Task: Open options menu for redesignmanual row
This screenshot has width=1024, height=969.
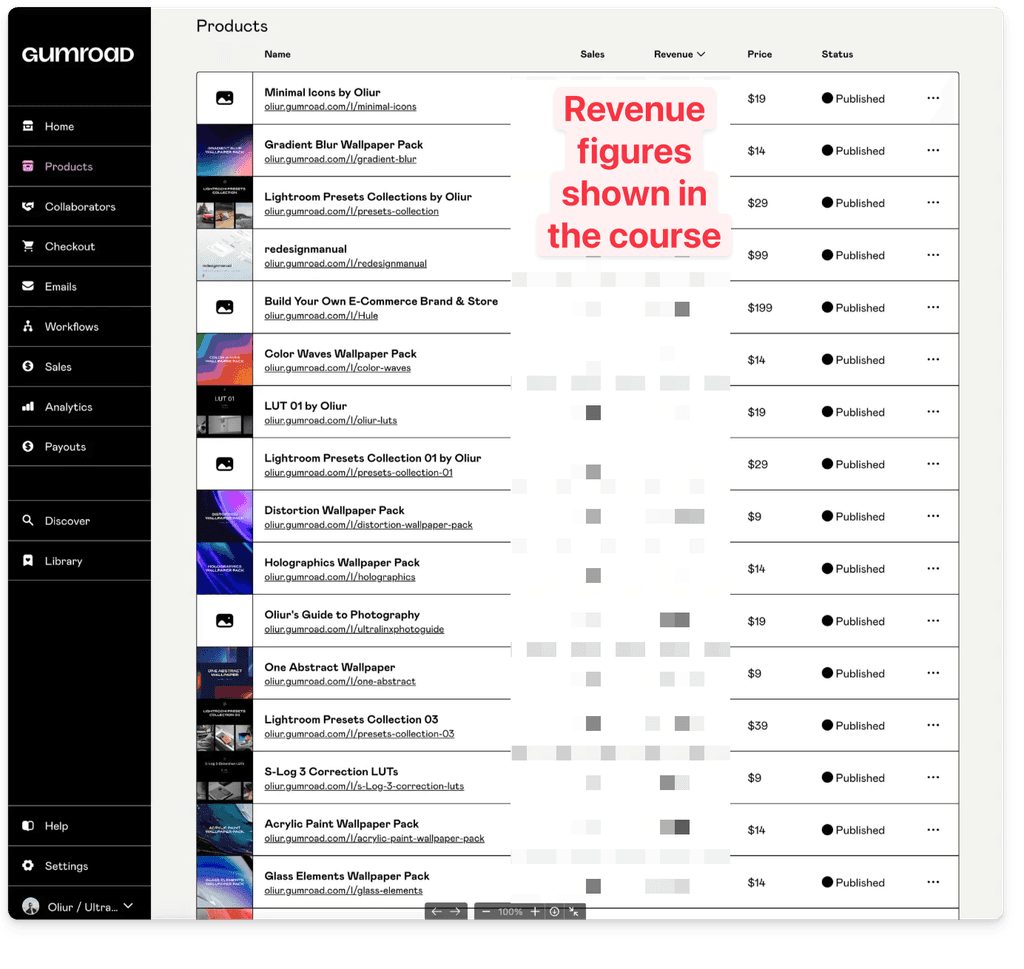Action: tap(933, 255)
